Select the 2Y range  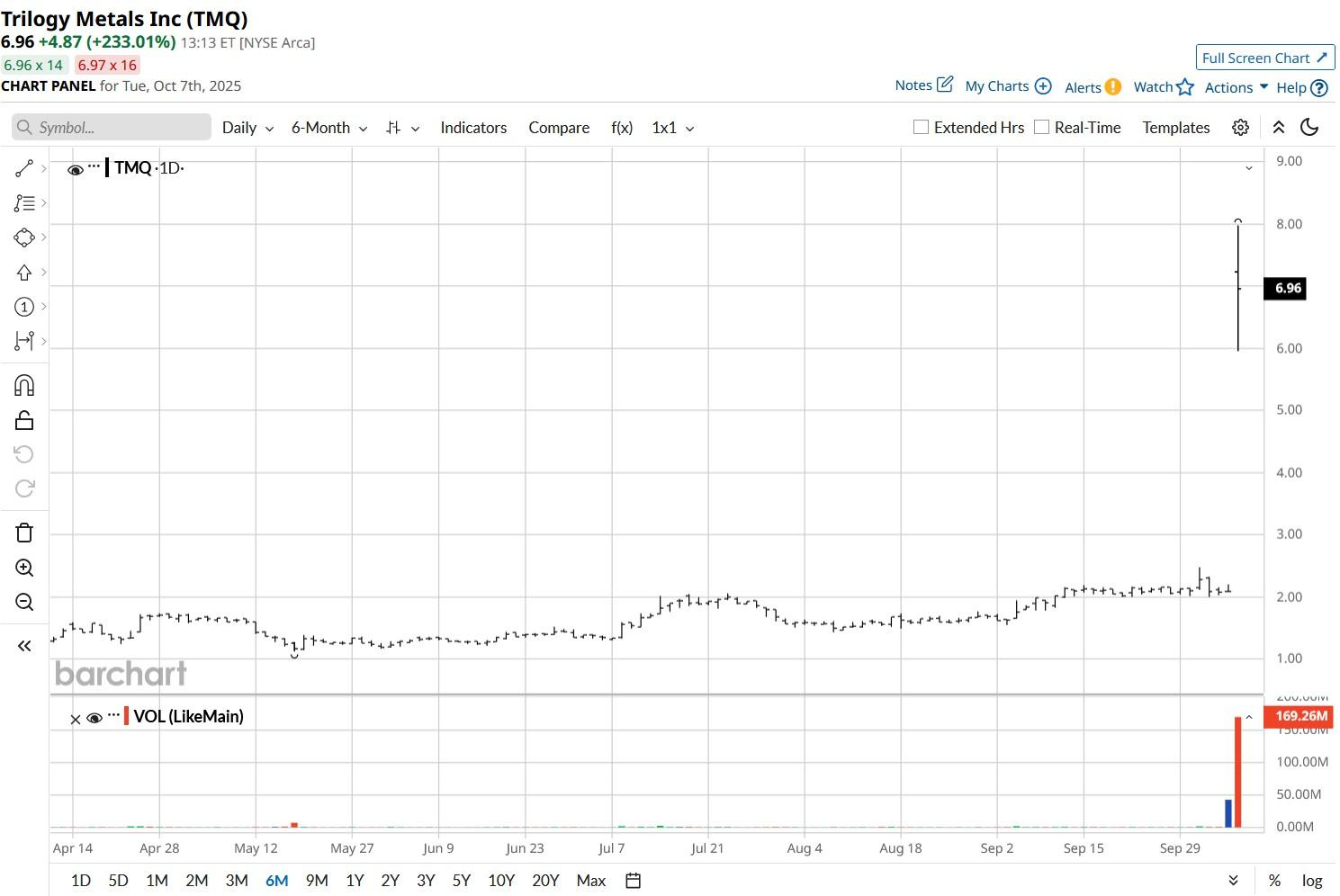point(390,881)
